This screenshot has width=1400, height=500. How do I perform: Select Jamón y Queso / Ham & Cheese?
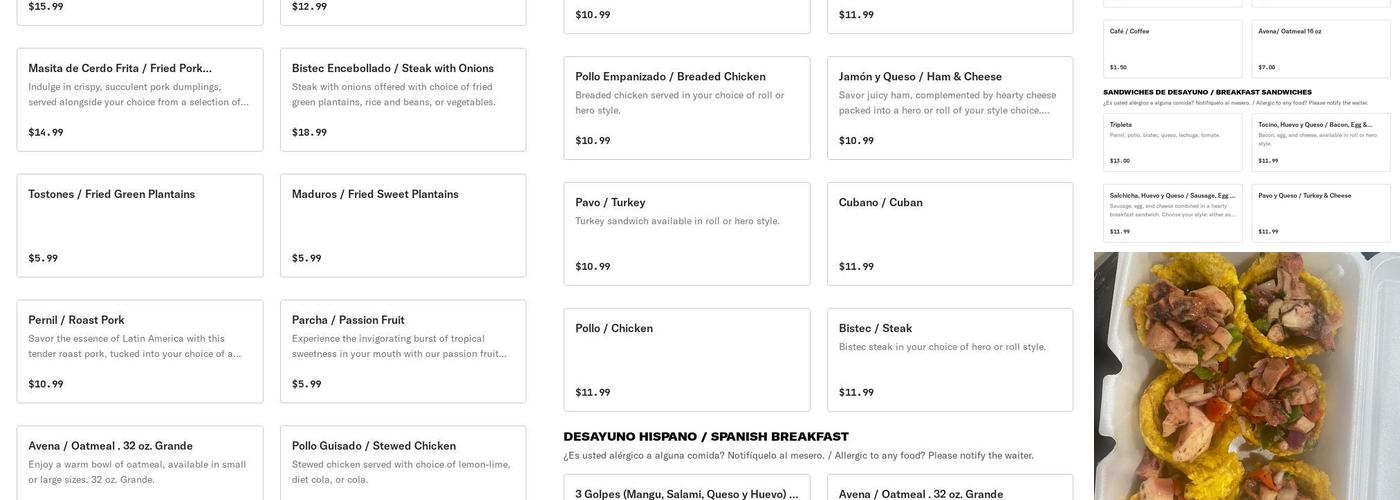[x=950, y=108]
